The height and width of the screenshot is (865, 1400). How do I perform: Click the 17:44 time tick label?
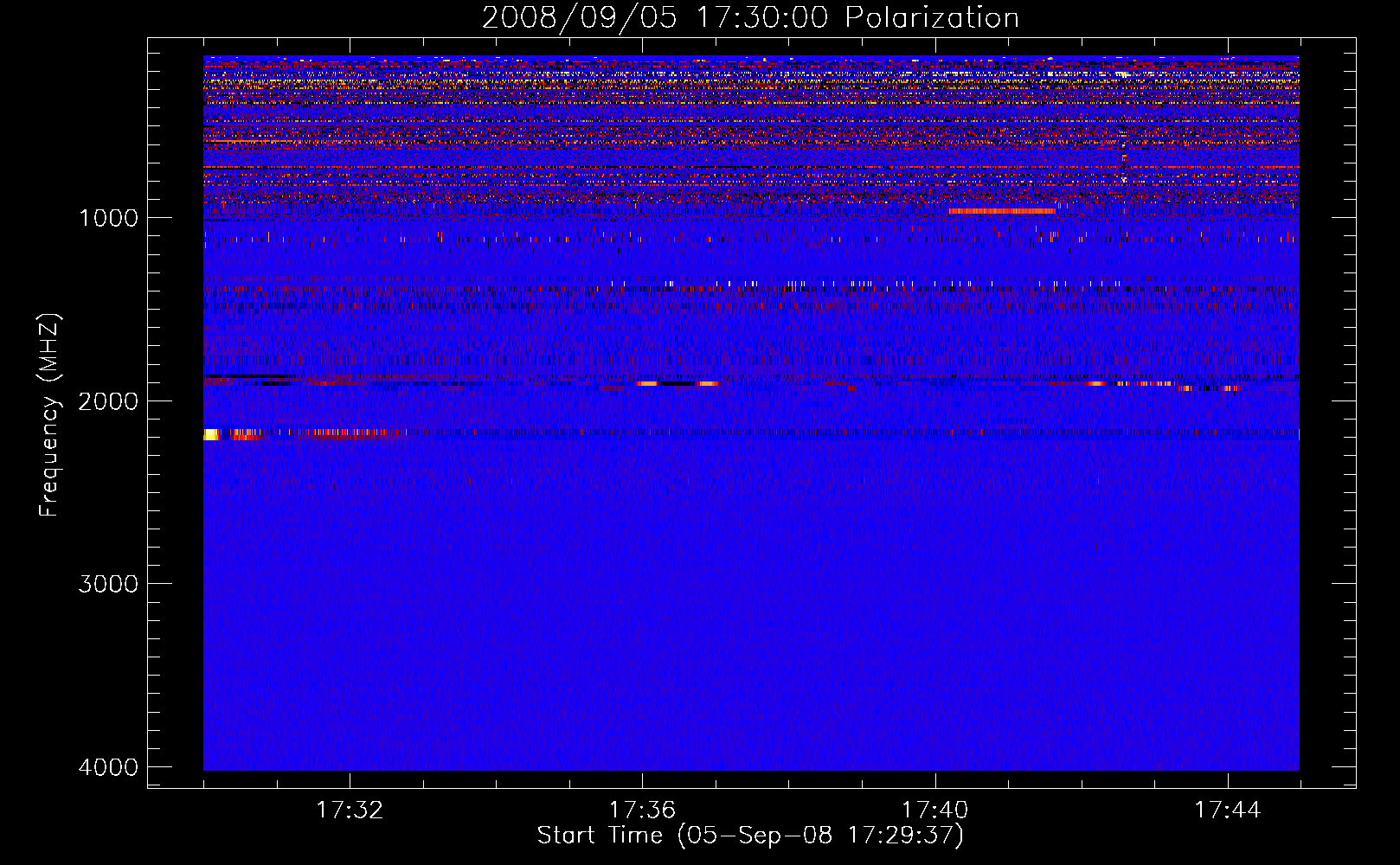(x=1228, y=811)
